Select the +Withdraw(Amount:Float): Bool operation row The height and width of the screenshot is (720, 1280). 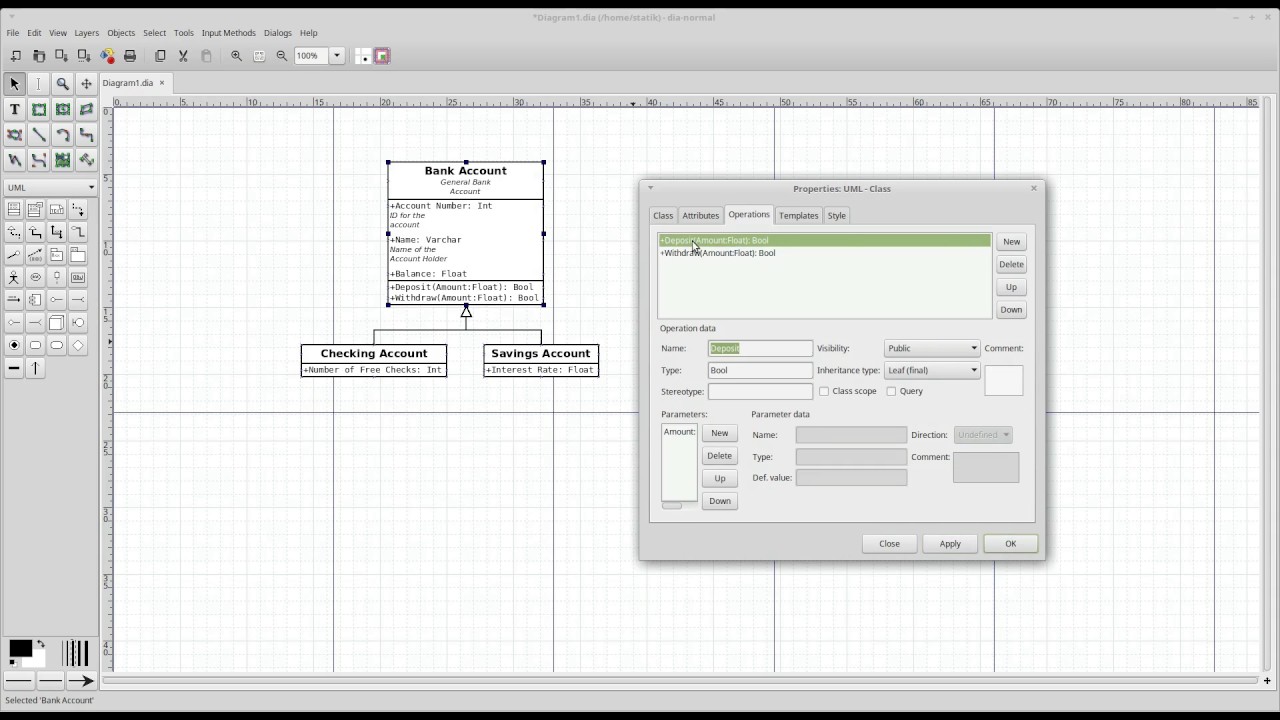coord(824,253)
